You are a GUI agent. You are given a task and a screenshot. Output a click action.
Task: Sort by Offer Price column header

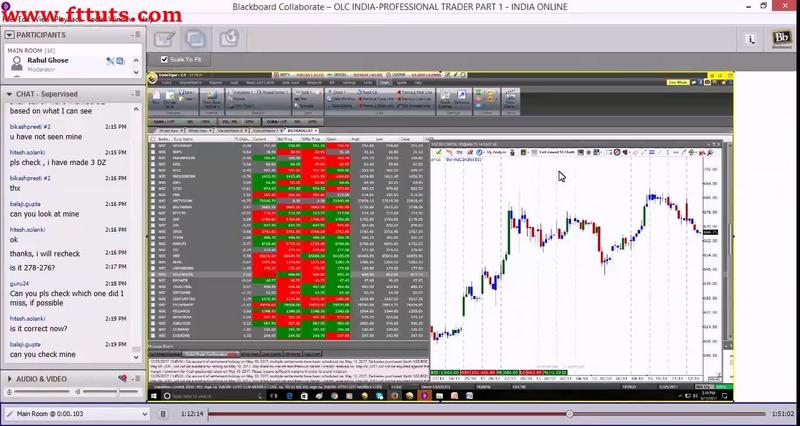pyautogui.click(x=313, y=139)
